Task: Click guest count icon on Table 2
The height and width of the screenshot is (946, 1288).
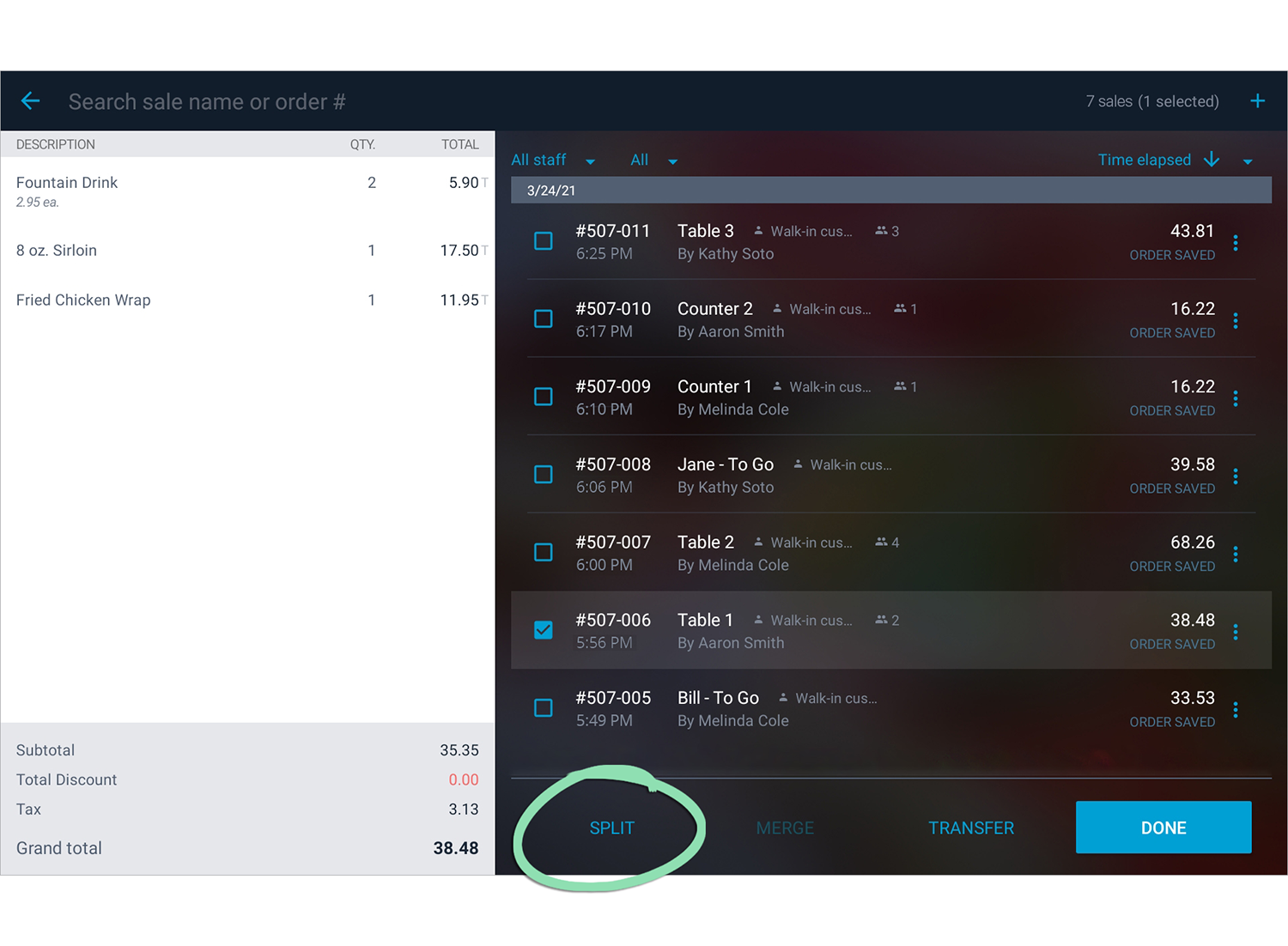Action: pos(881,543)
